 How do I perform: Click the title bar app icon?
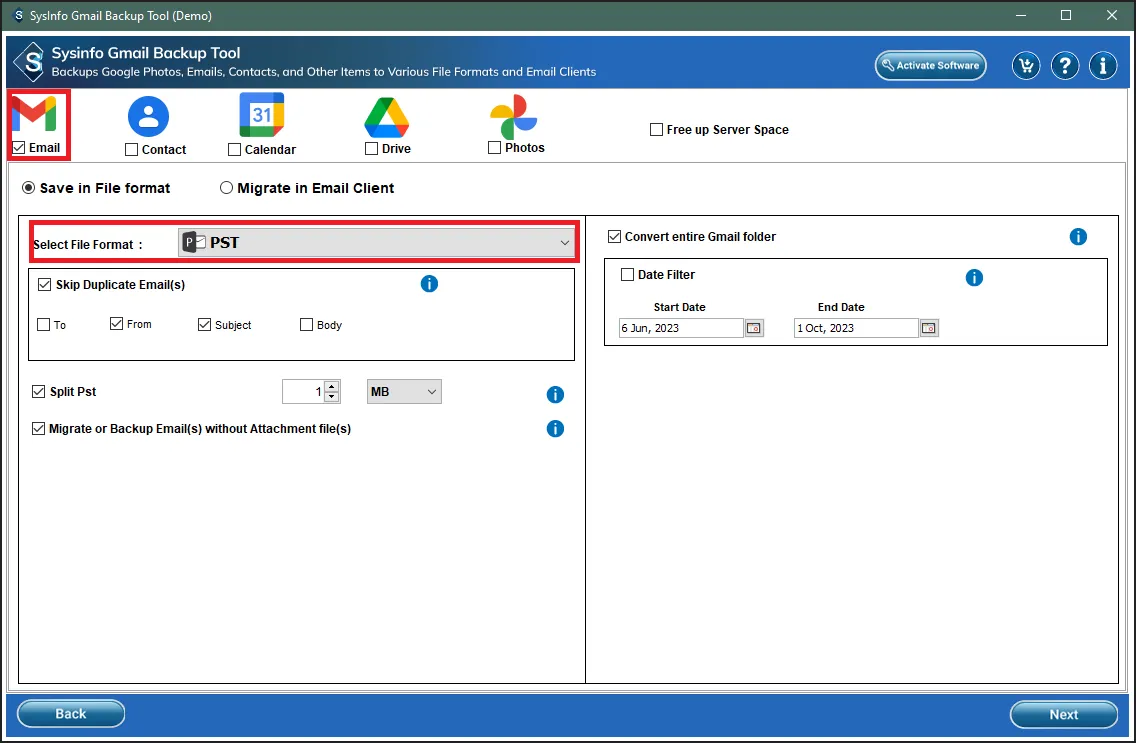18,15
